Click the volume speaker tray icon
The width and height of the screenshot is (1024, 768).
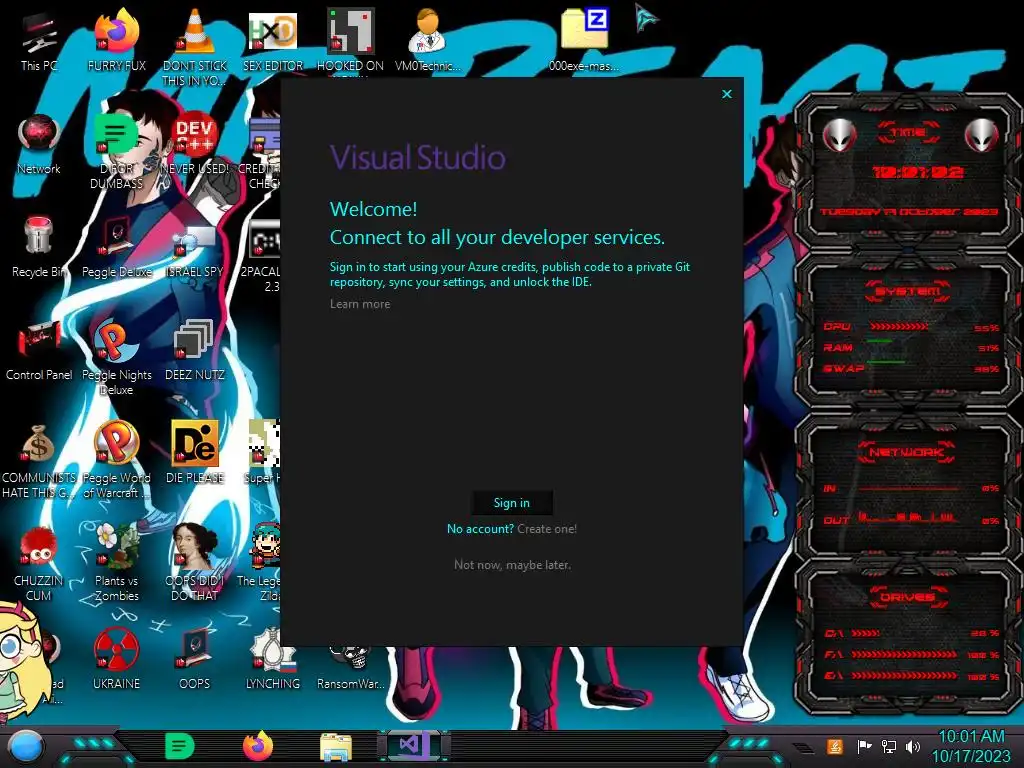click(913, 746)
